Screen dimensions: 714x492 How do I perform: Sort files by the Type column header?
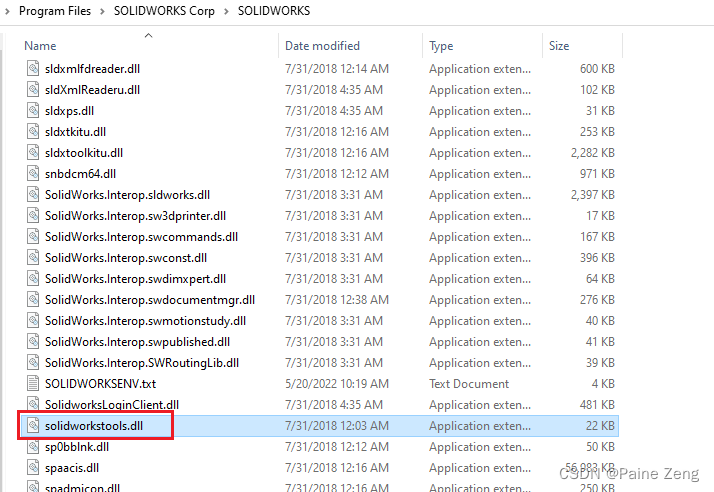click(441, 46)
